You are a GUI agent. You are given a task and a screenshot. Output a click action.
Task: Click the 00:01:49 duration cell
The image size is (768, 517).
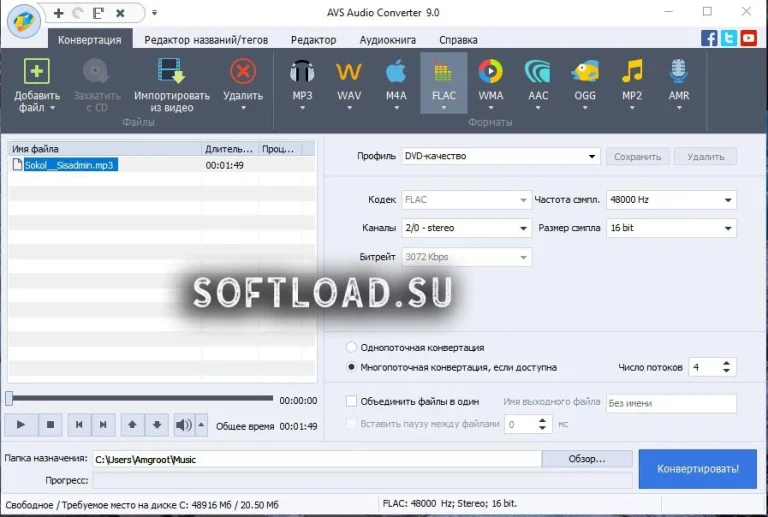click(x=225, y=165)
